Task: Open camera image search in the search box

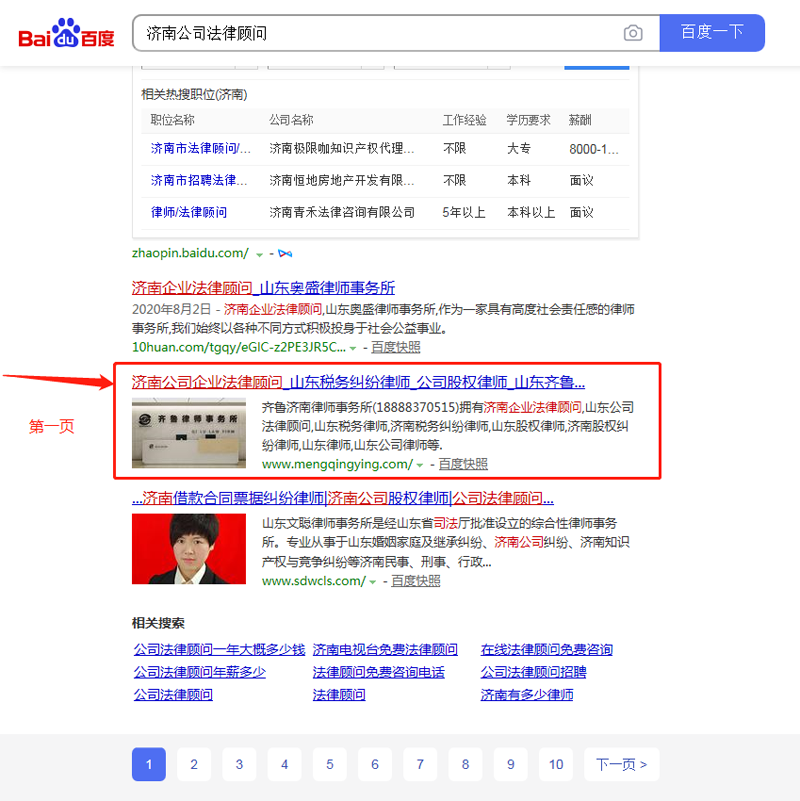Action: pyautogui.click(x=633, y=33)
